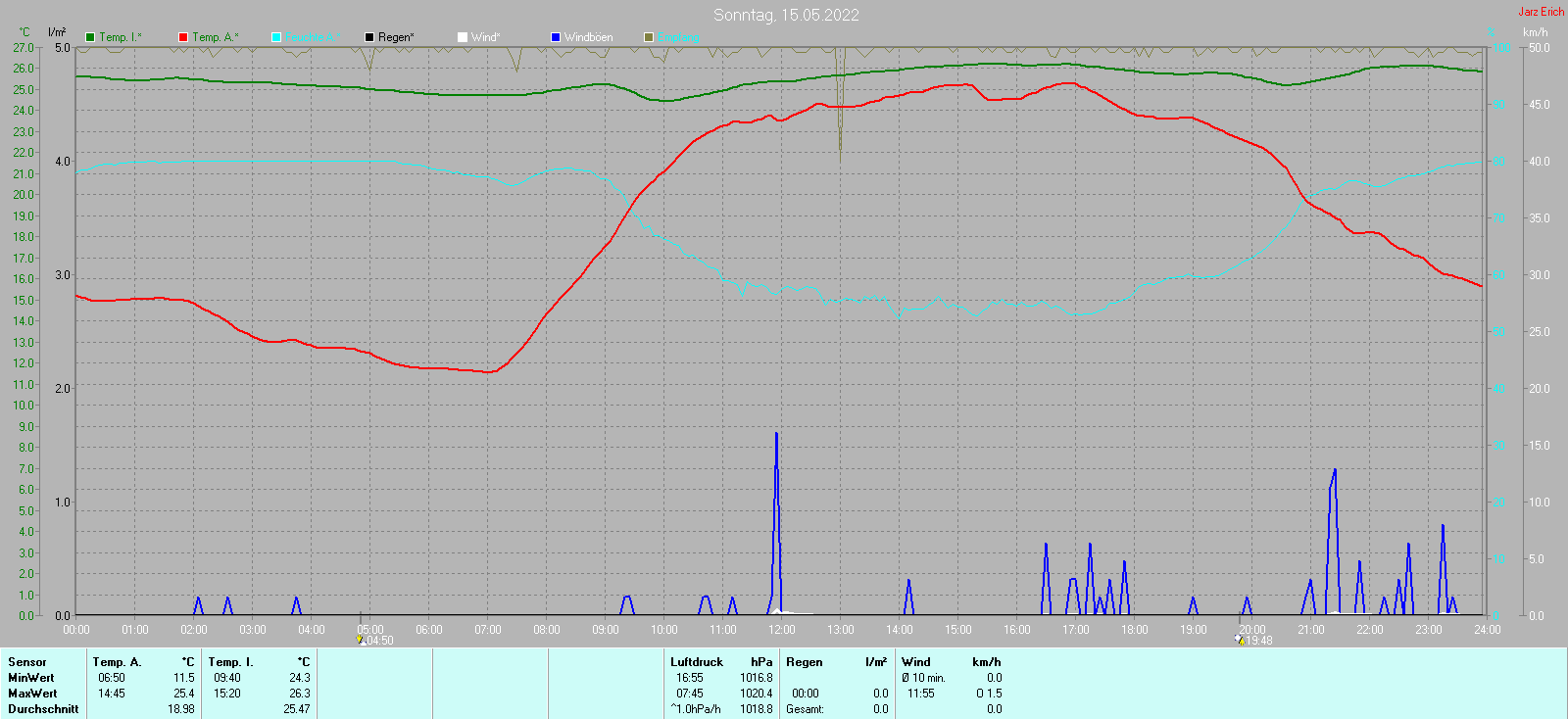Viewport: 1568px width, 719px height.
Task: Click the cyan Feuchte A. legend square
Action: 276,37
